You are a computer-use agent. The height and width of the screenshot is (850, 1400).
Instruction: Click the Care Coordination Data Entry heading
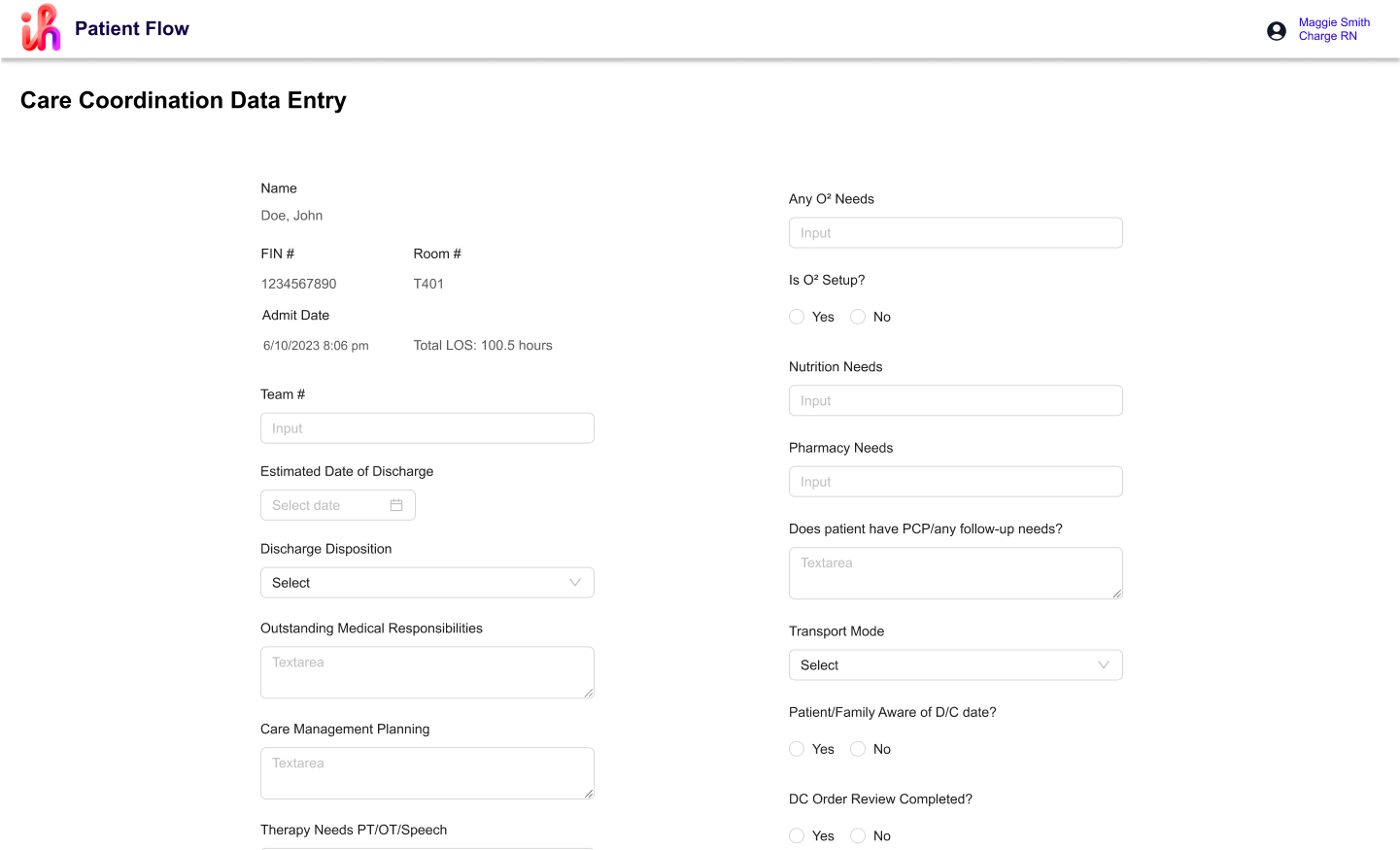click(x=184, y=100)
